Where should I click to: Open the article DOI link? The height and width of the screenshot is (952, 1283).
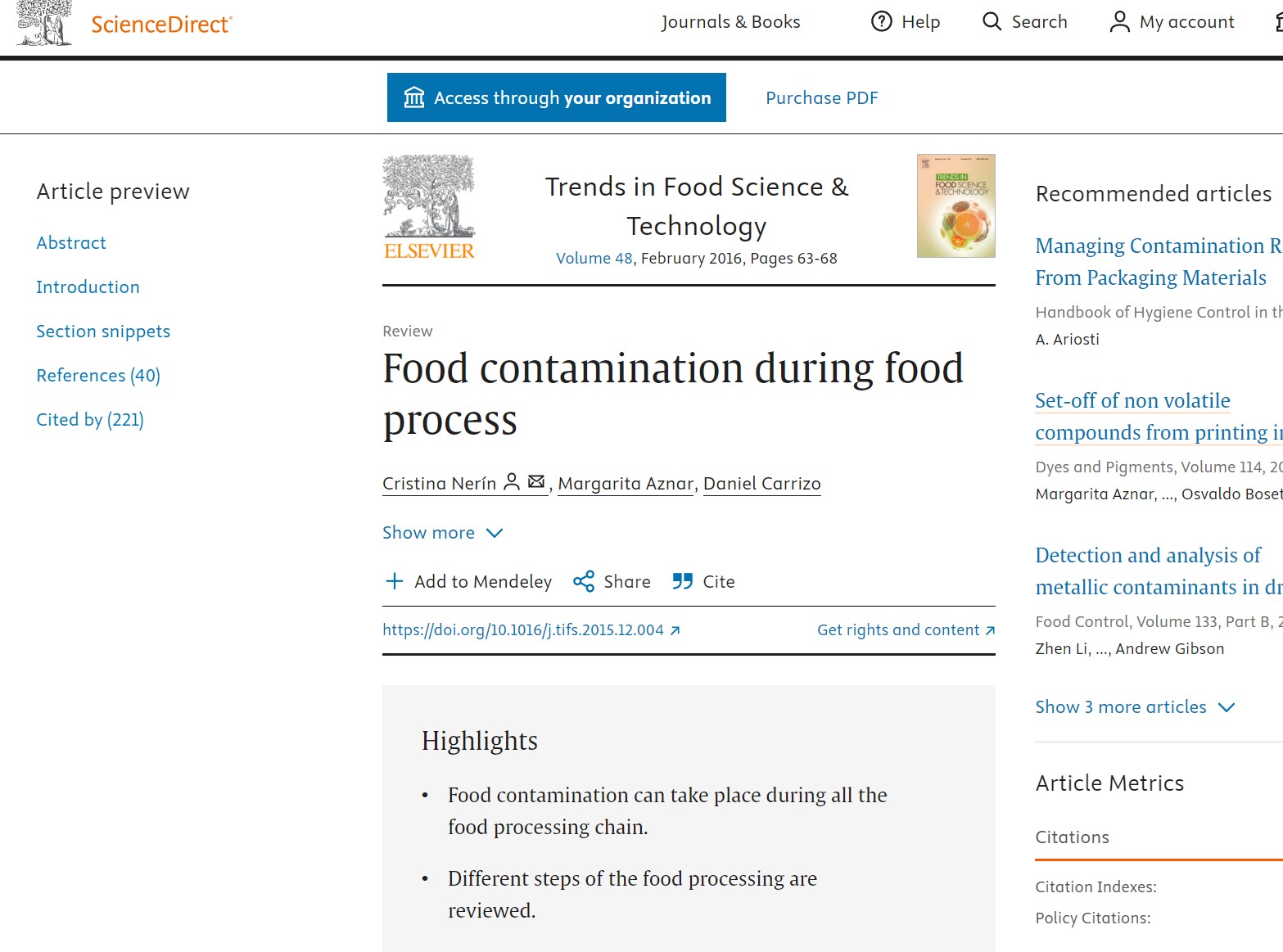[524, 629]
